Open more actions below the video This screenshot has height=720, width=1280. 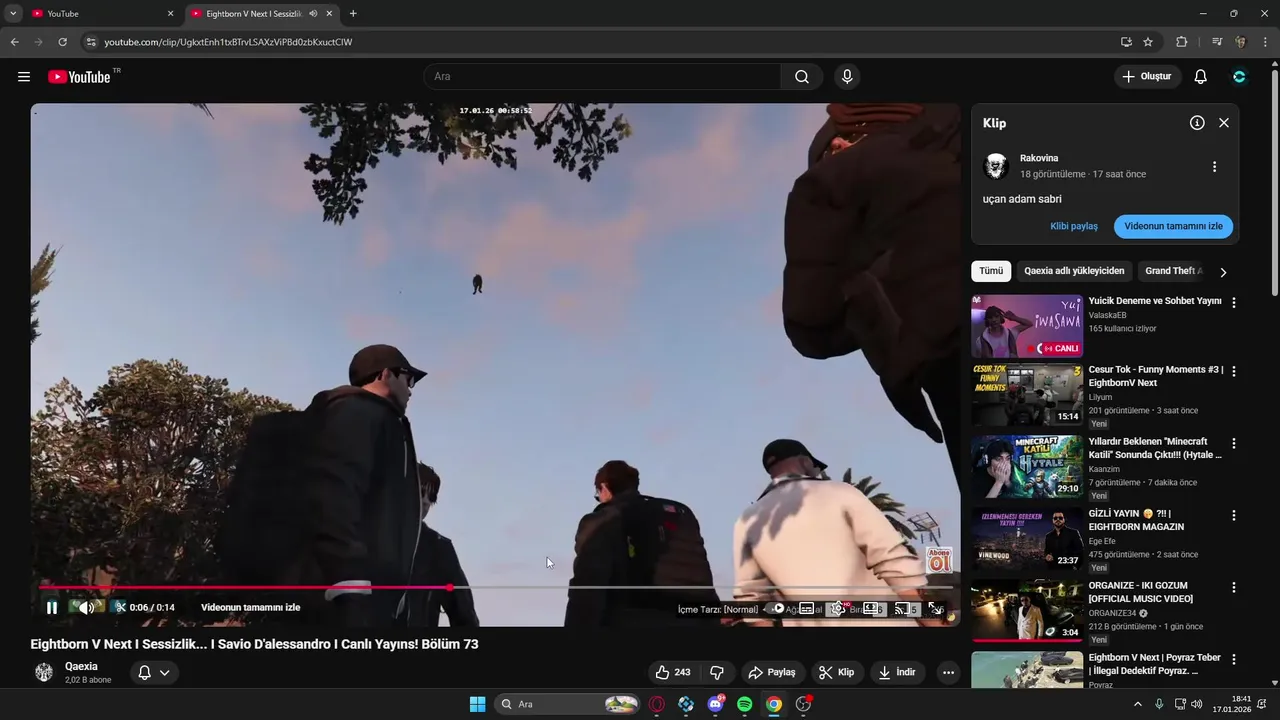[x=948, y=672]
